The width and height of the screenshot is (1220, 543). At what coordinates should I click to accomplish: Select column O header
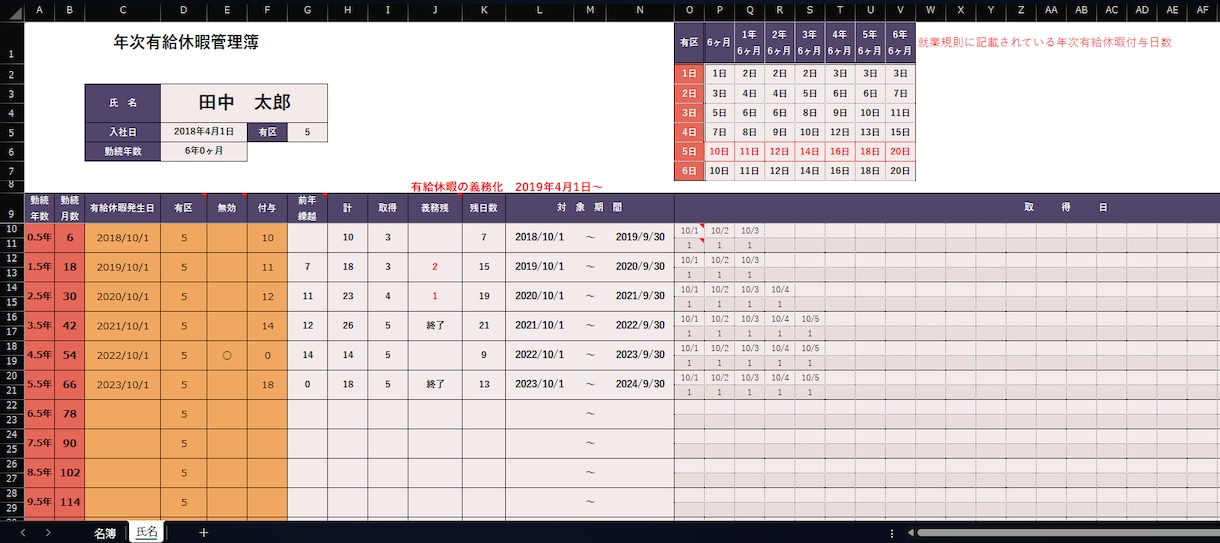tap(689, 10)
